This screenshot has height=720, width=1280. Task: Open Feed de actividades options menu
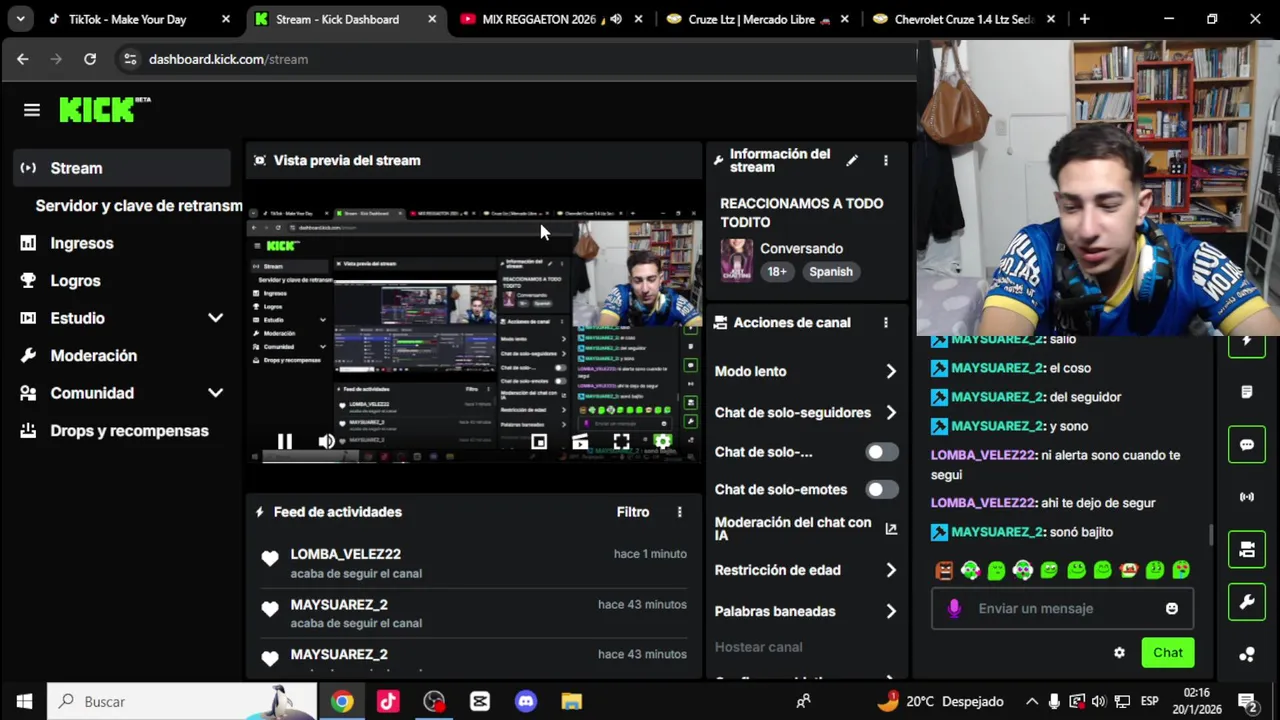(x=679, y=512)
